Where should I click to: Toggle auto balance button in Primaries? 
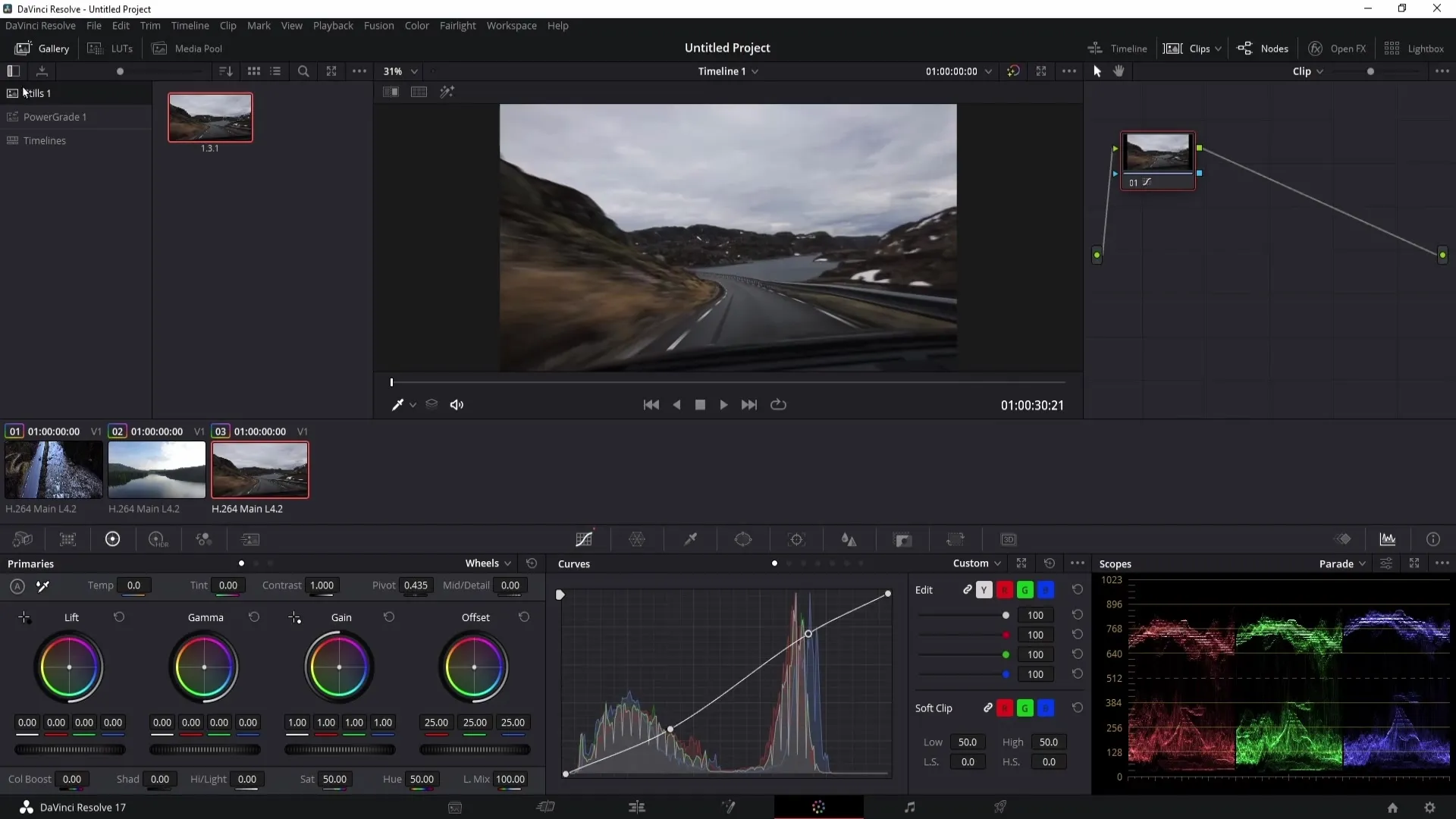[x=17, y=586]
